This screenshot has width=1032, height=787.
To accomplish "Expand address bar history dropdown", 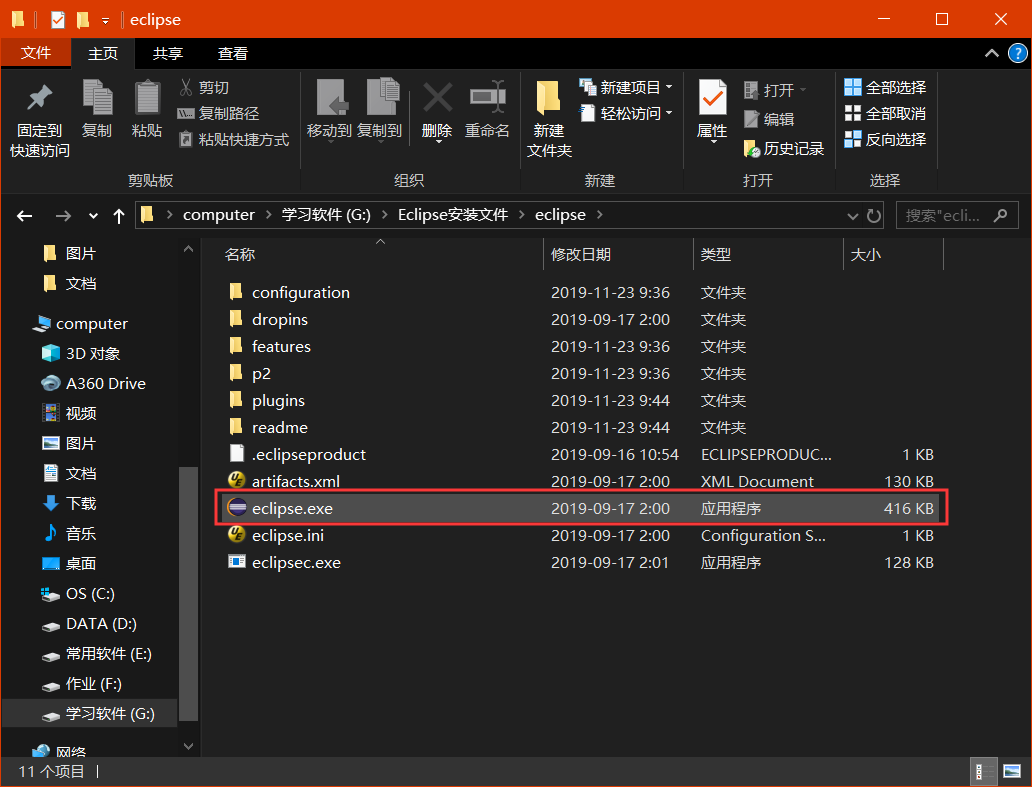I will (x=852, y=216).
